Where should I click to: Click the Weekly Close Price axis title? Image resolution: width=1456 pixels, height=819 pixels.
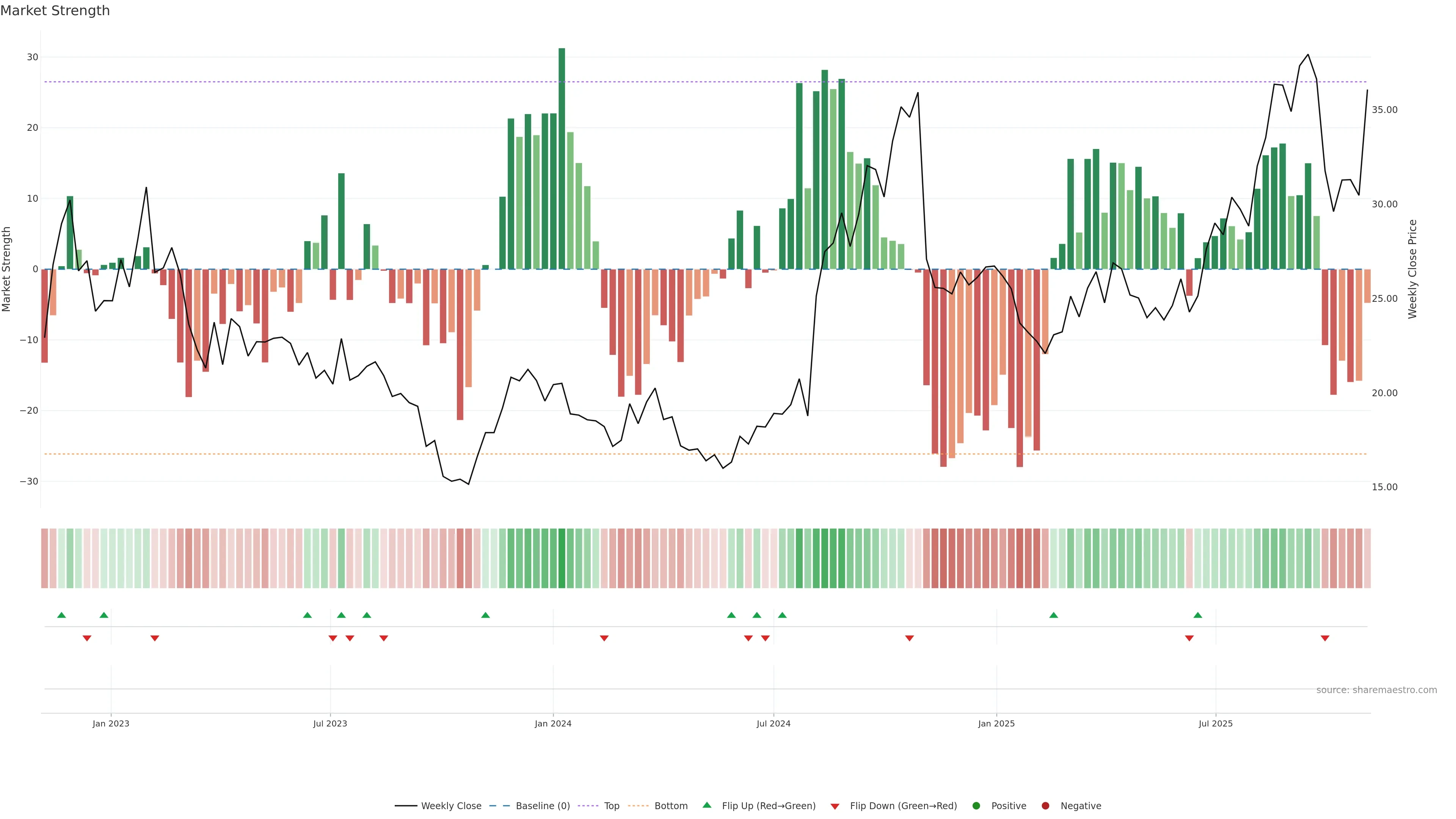[x=1412, y=269]
